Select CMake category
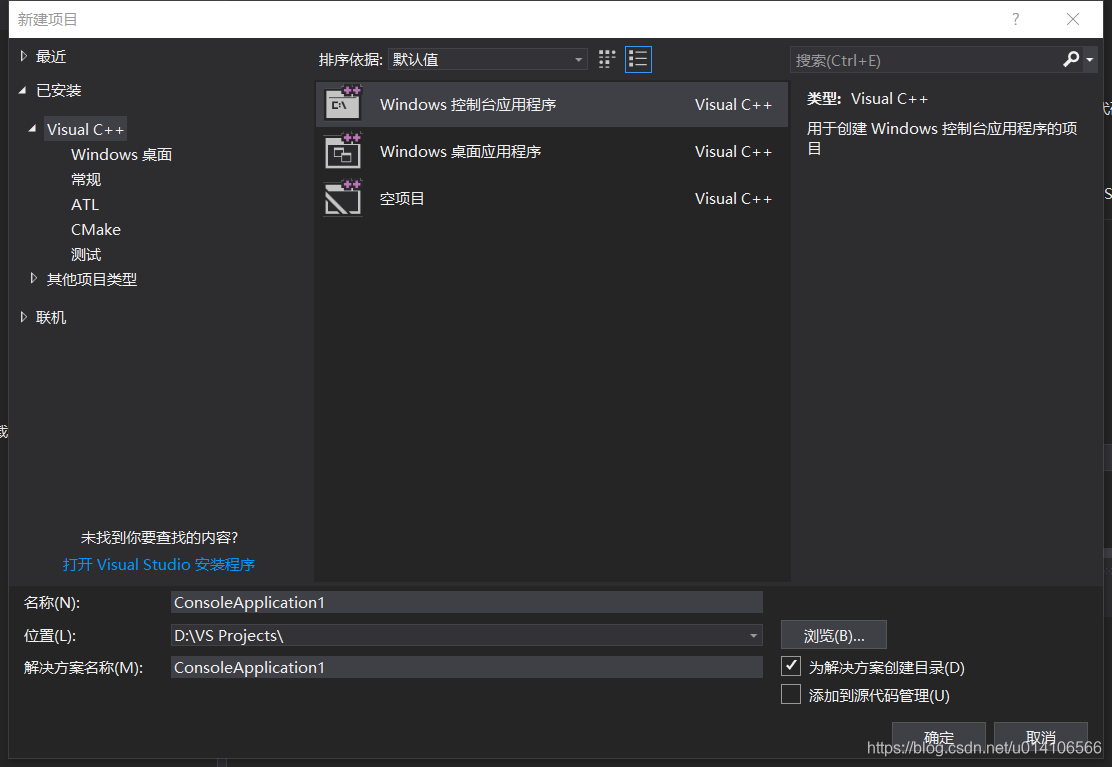This screenshot has height=767, width=1112. (x=96, y=230)
